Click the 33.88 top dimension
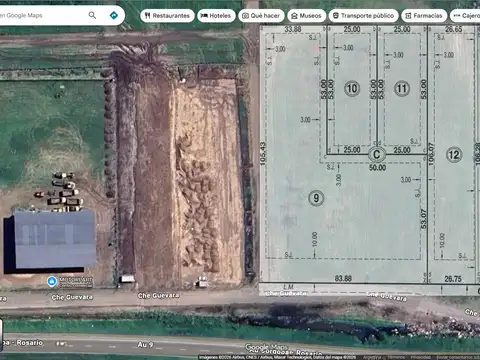The image size is (480, 360). coord(293,29)
